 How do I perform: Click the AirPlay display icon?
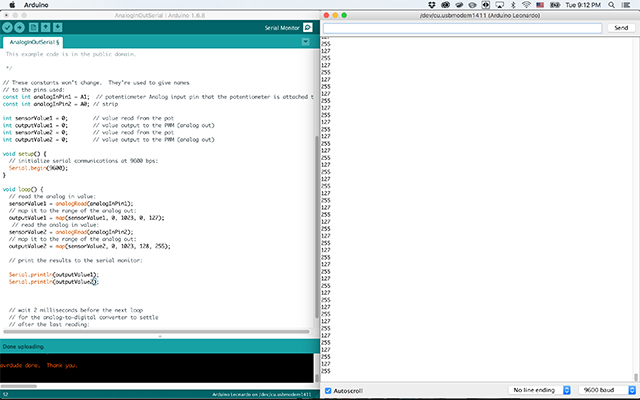(500, 5)
